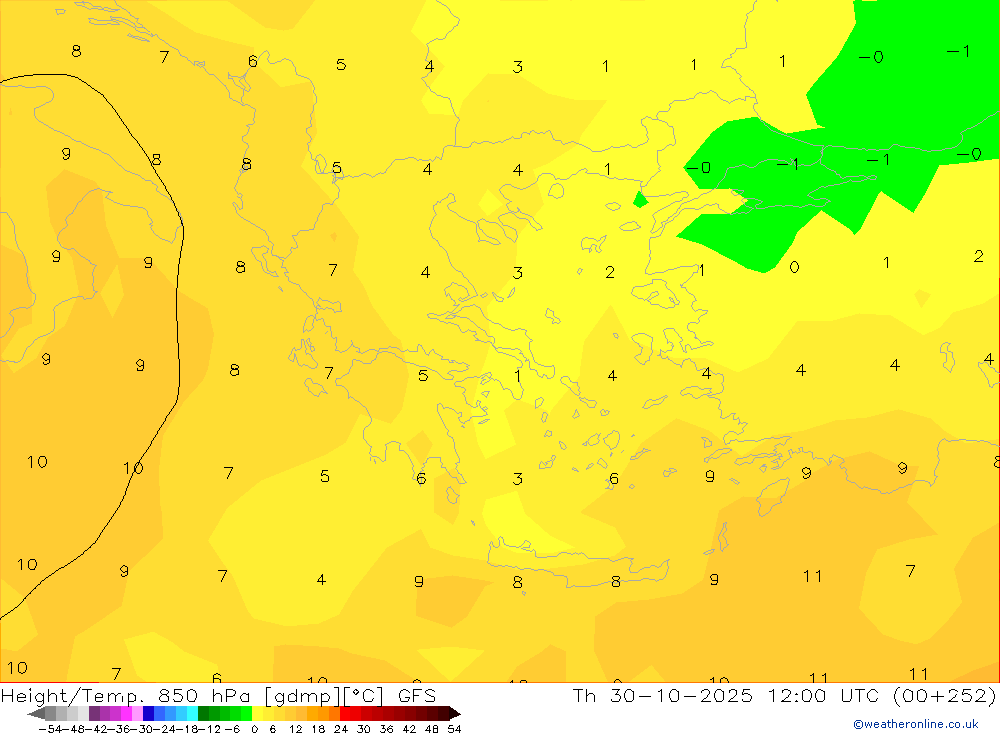Viewport: 1000px width, 733px height.
Task: Click the '30-10-2025' forecast date
Action: [x=681, y=695]
